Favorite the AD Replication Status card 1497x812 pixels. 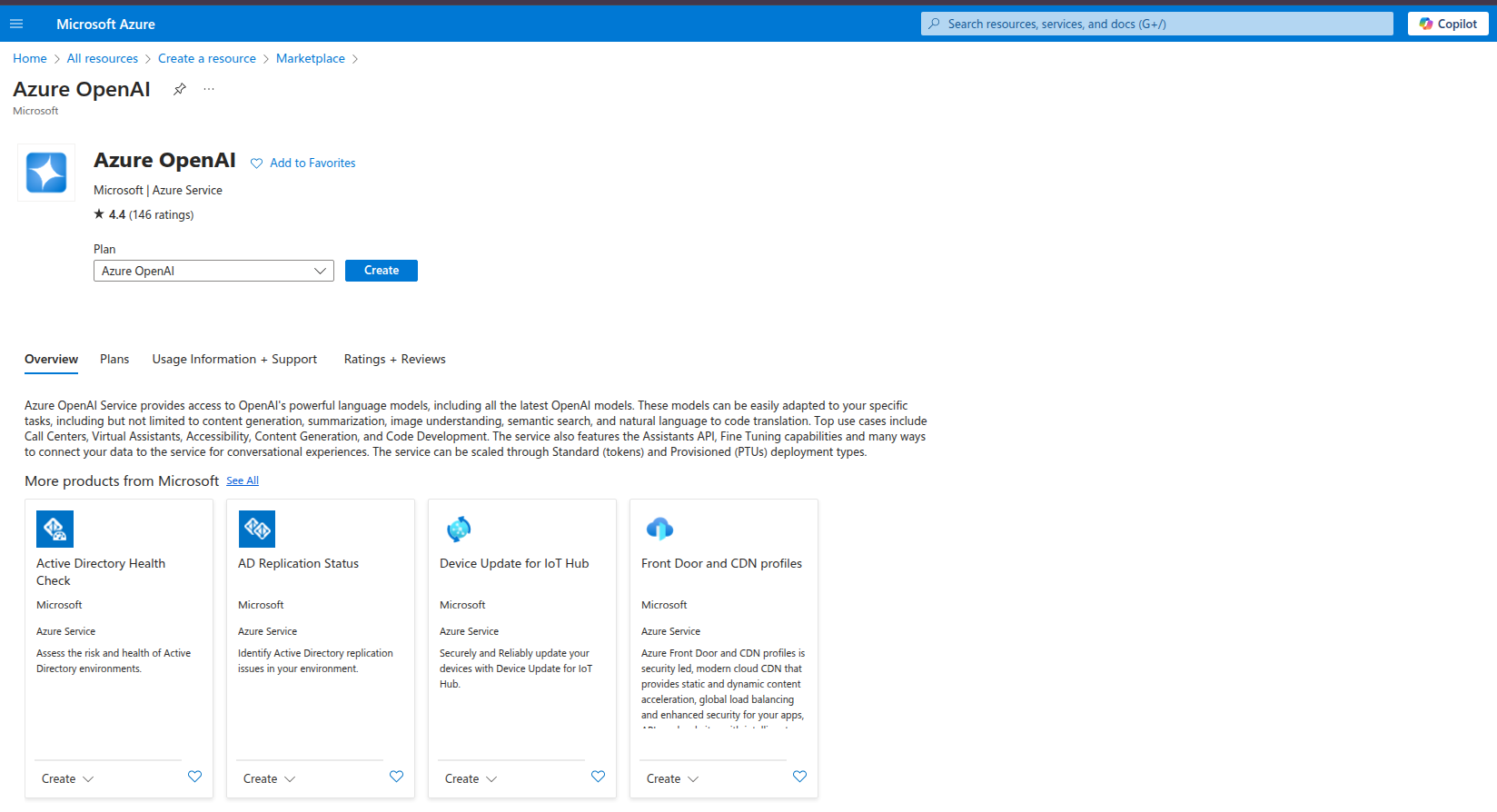[x=396, y=777]
